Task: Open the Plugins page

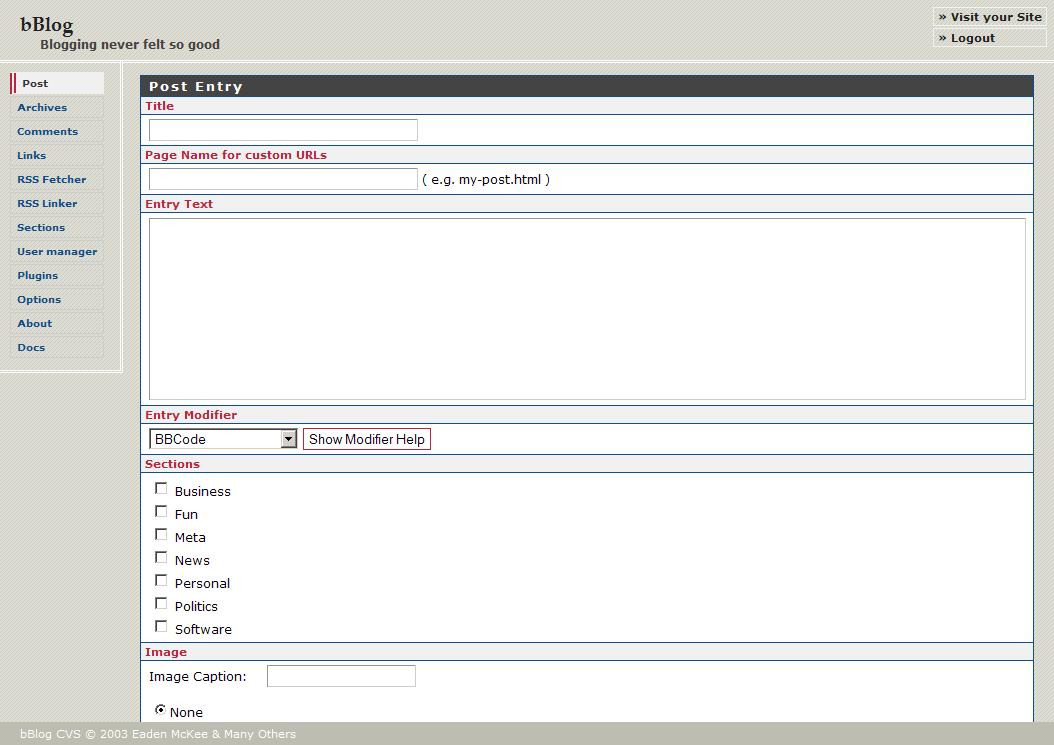Action: point(57,276)
